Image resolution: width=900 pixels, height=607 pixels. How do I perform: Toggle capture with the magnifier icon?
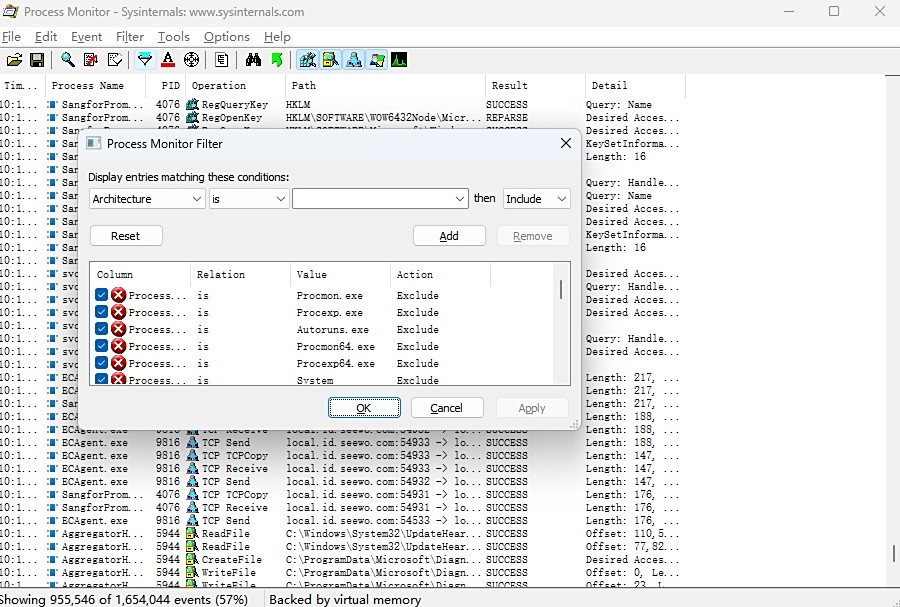pyautogui.click(x=68, y=60)
